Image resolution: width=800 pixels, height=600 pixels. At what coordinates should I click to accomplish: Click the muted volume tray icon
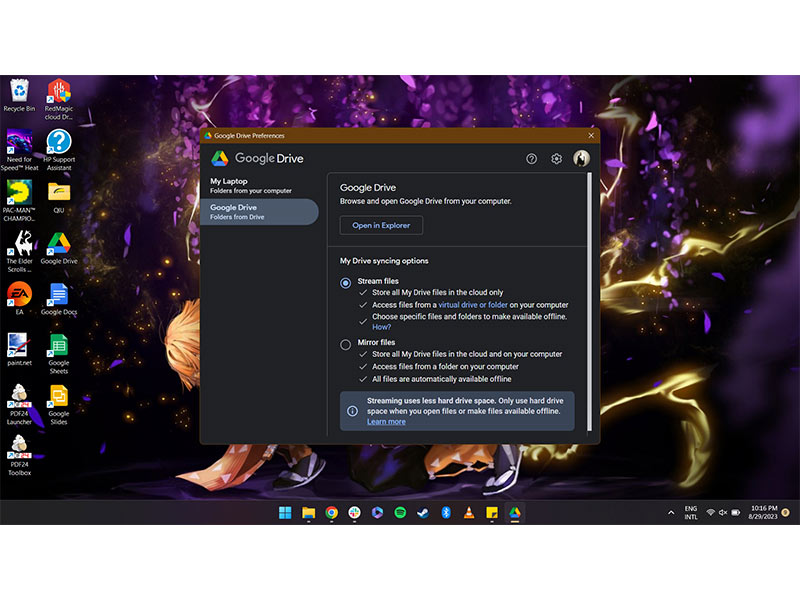(x=722, y=513)
